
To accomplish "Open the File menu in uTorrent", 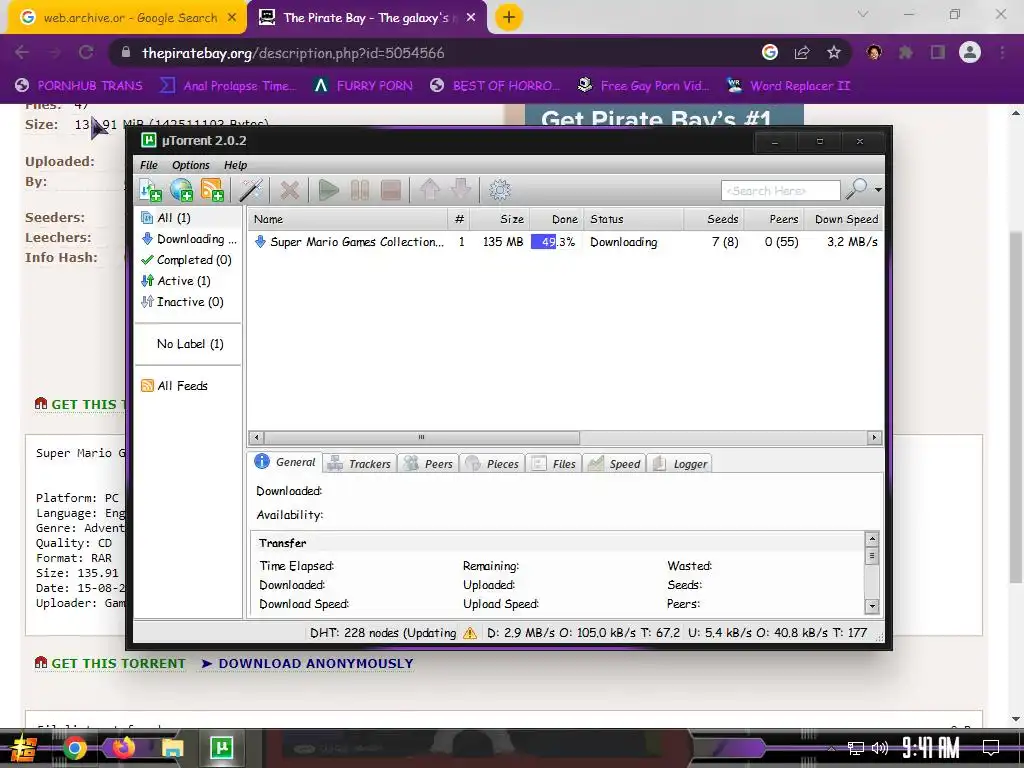I will coord(149,165).
